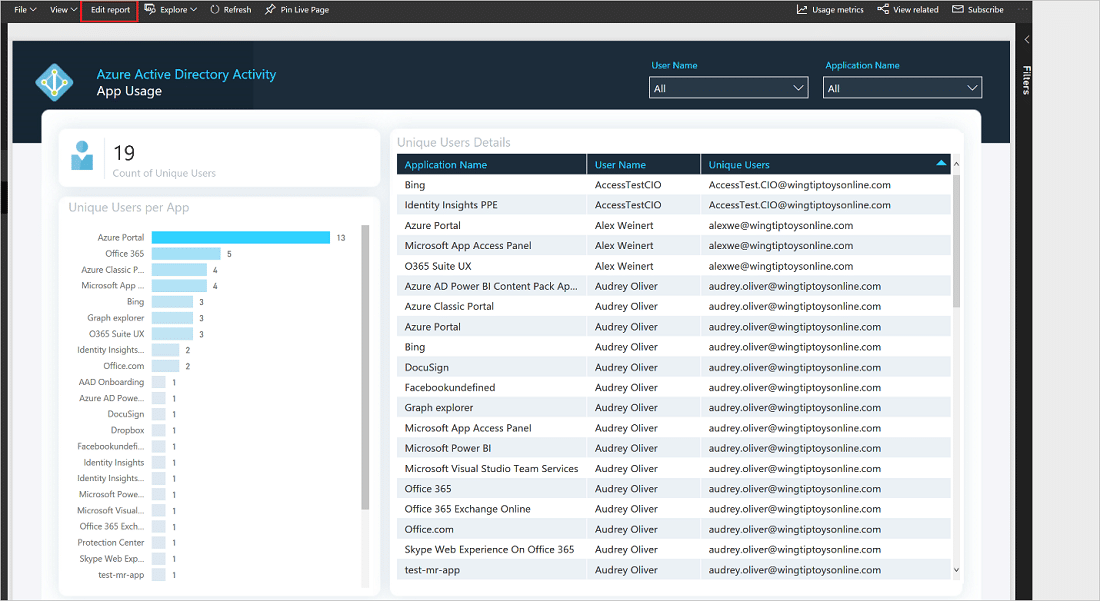Open the Filters side pane label
This screenshot has width=1100, height=601.
[x=1026, y=80]
